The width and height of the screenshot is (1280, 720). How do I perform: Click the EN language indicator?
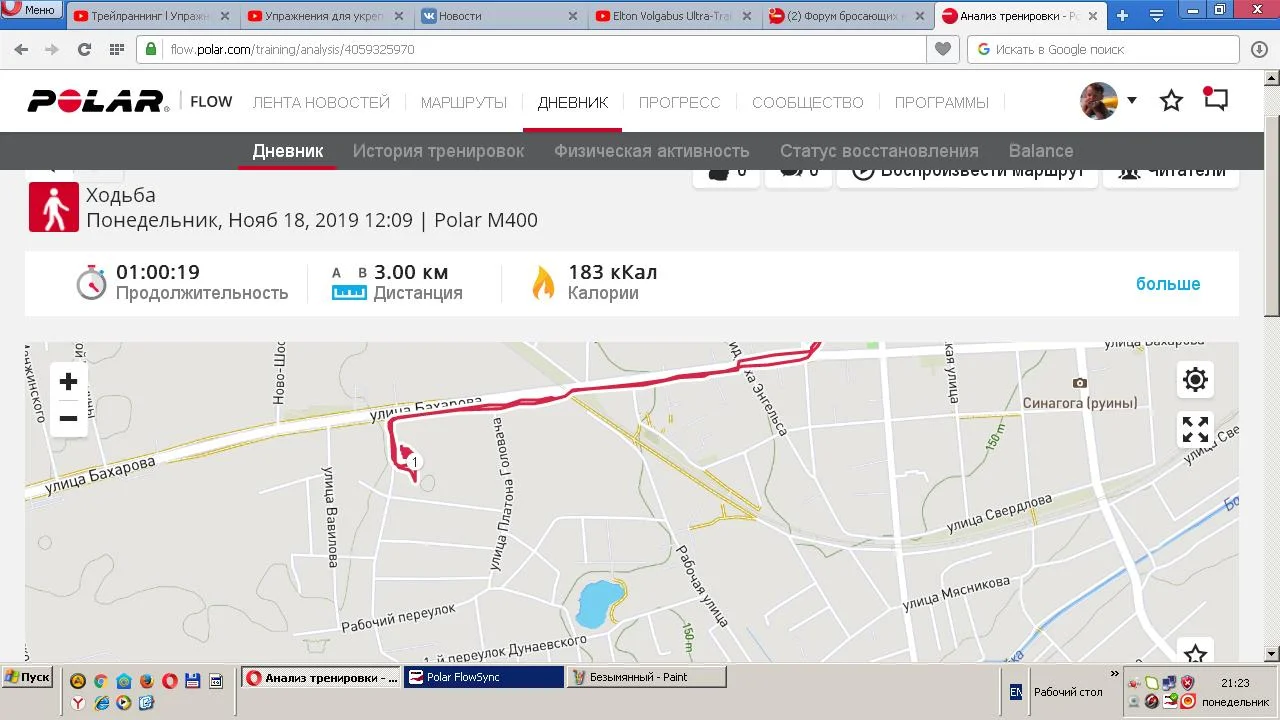pyautogui.click(x=1016, y=692)
